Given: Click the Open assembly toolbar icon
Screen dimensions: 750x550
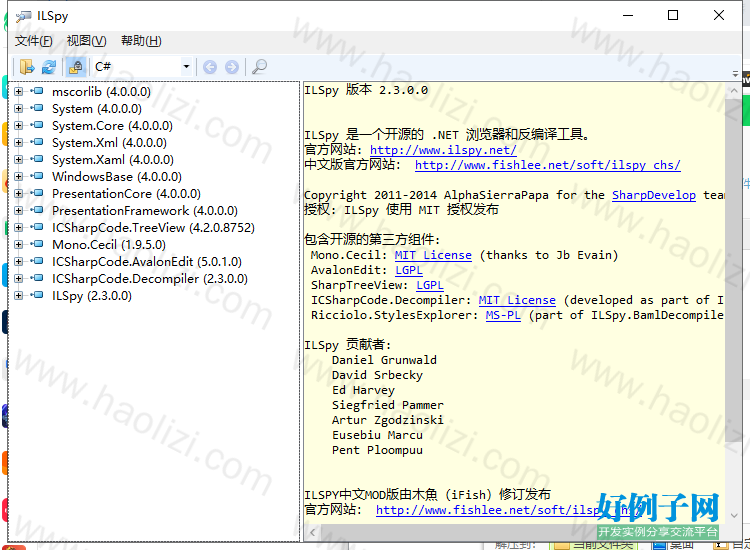Looking at the screenshot, I should point(27,67).
